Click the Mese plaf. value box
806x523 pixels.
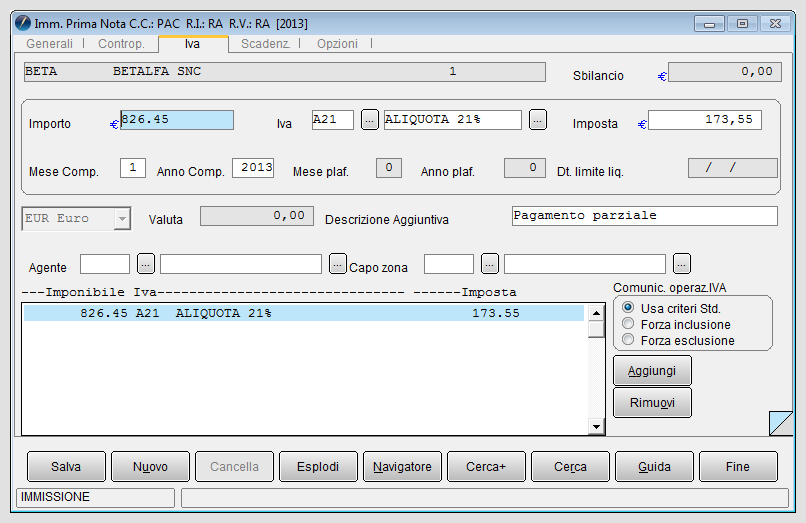pyautogui.click(x=389, y=168)
